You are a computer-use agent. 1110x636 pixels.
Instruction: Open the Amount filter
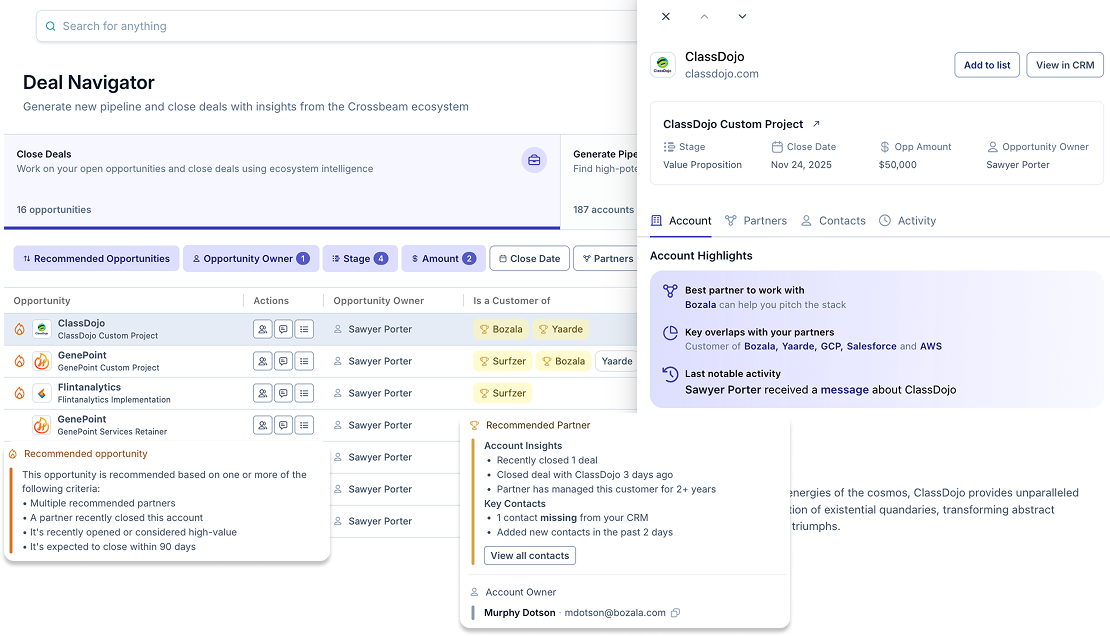click(x=444, y=259)
